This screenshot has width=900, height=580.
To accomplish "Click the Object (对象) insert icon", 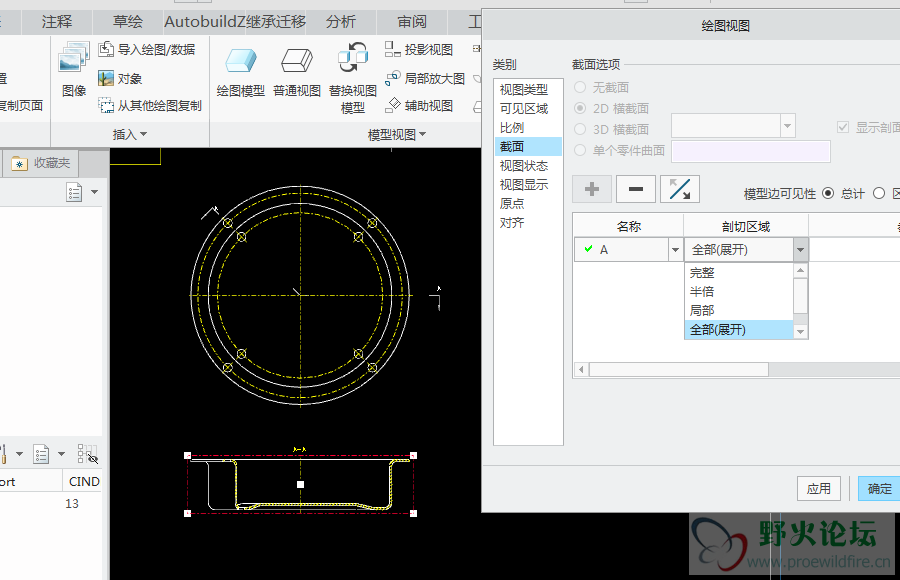I will click(x=120, y=78).
